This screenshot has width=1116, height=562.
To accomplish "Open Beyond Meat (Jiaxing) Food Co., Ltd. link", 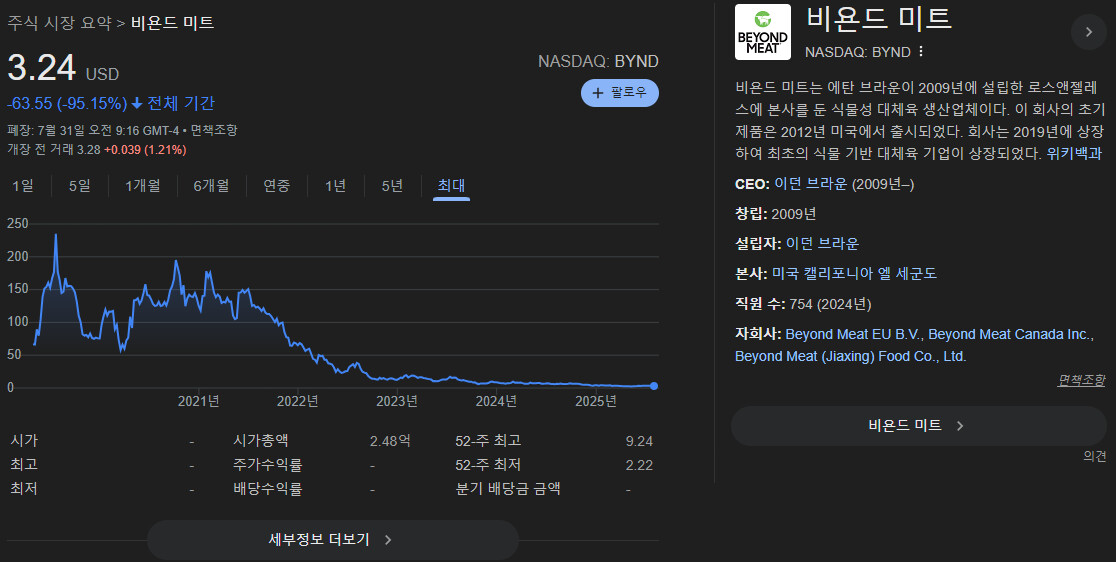I will [x=851, y=356].
